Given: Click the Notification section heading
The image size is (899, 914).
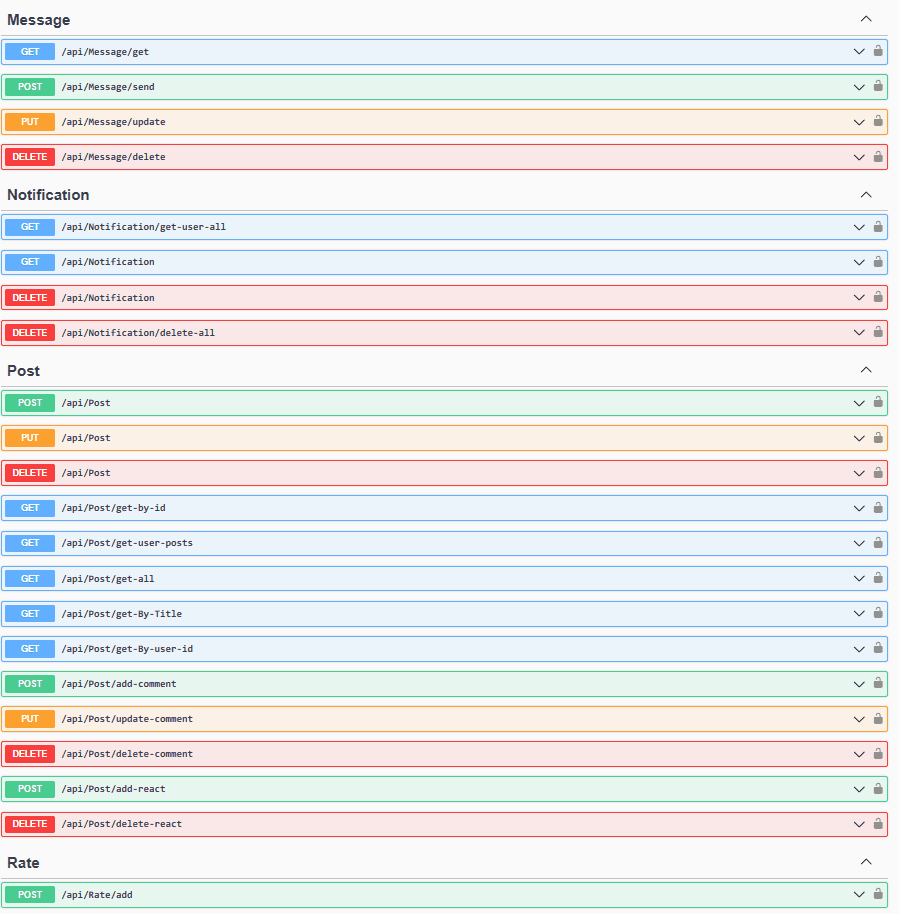Looking at the screenshot, I should [48, 195].
